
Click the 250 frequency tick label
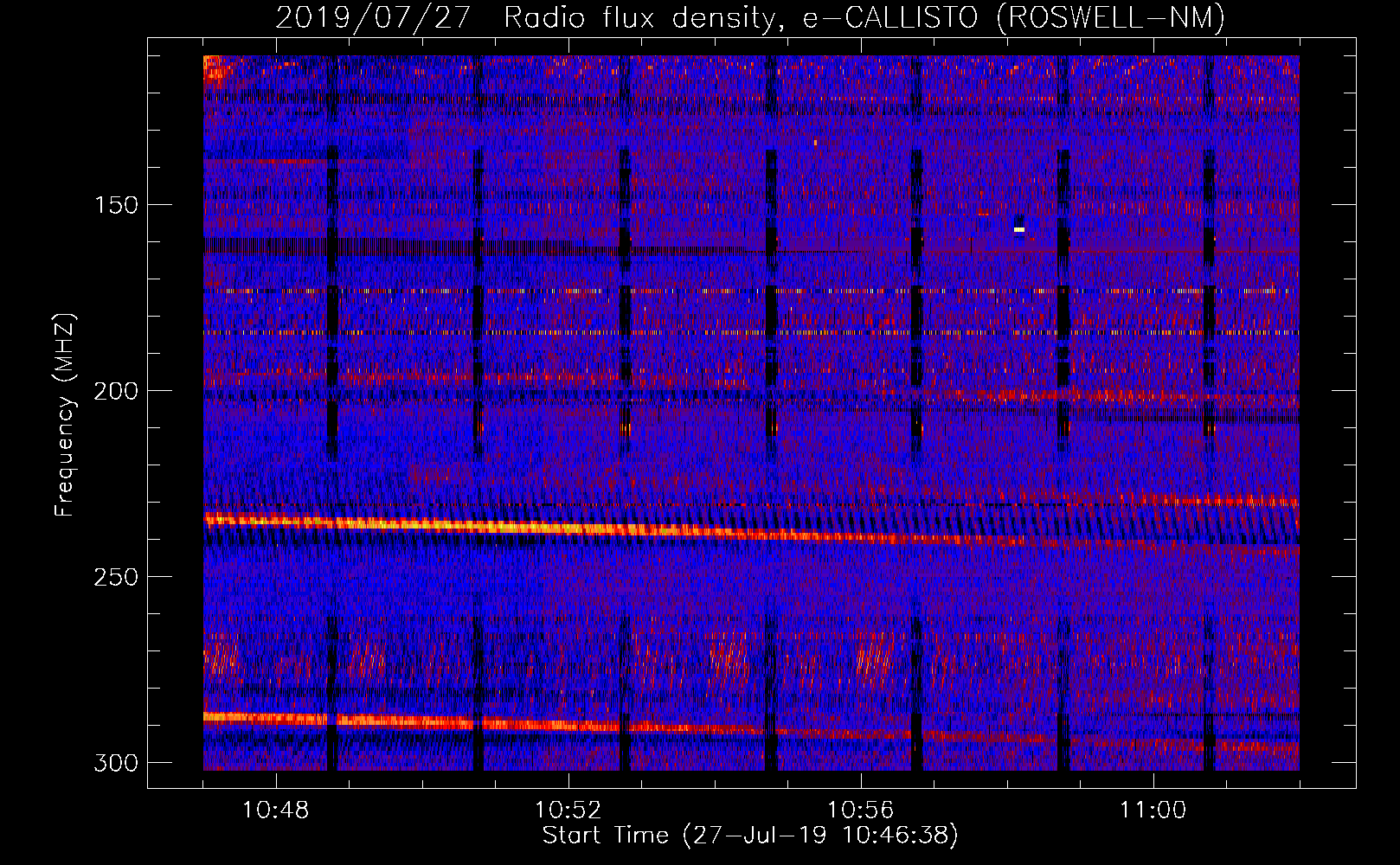(x=116, y=577)
